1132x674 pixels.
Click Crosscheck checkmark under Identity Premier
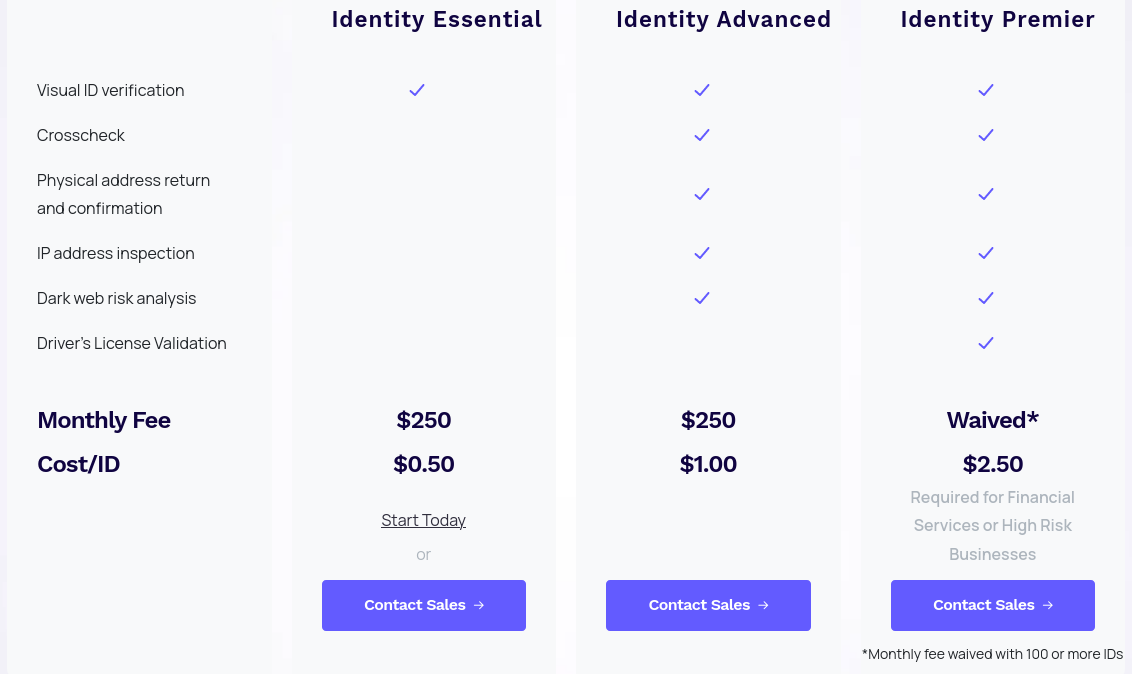coord(985,135)
